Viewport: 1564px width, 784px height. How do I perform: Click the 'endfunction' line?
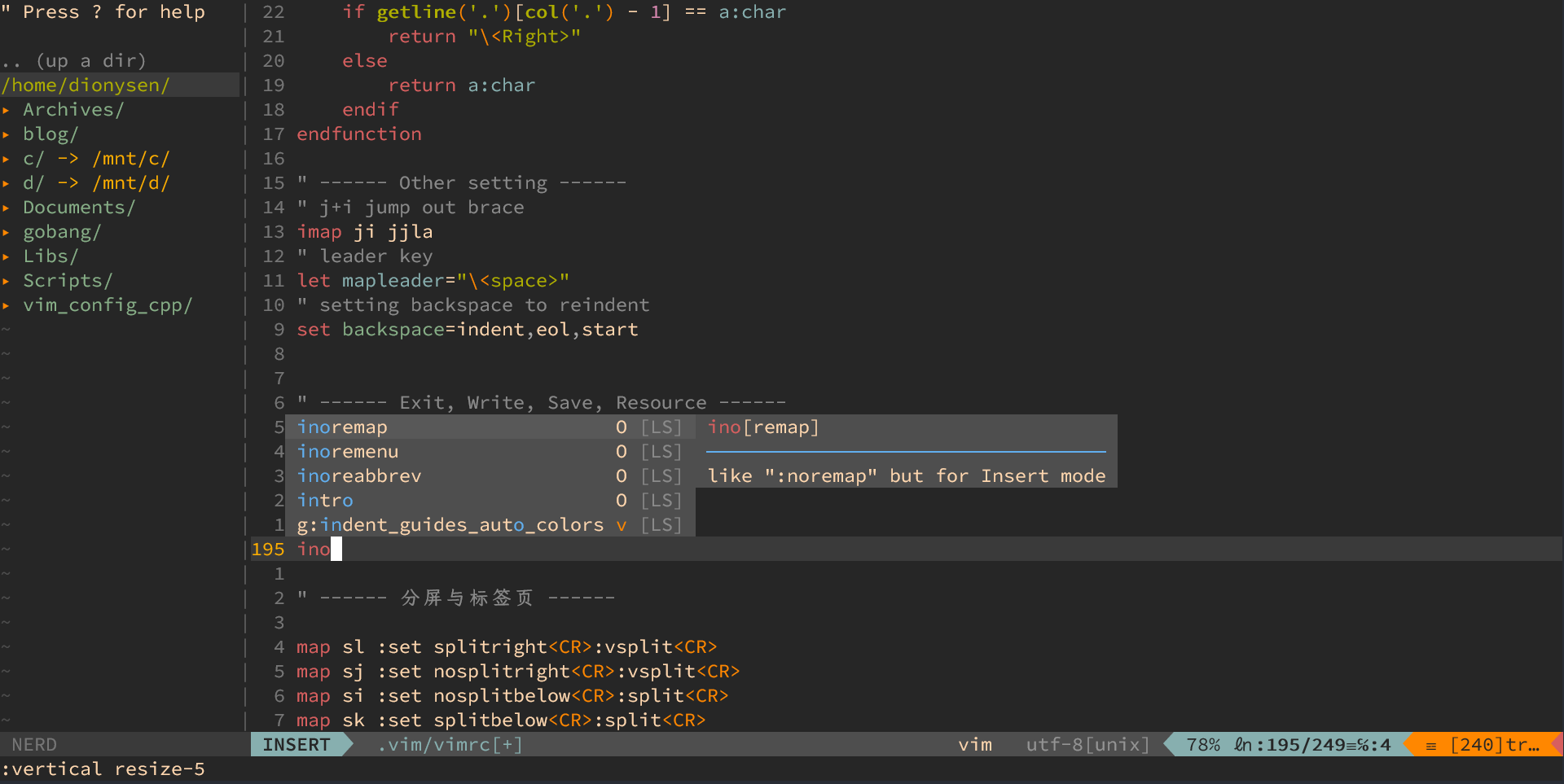click(359, 134)
